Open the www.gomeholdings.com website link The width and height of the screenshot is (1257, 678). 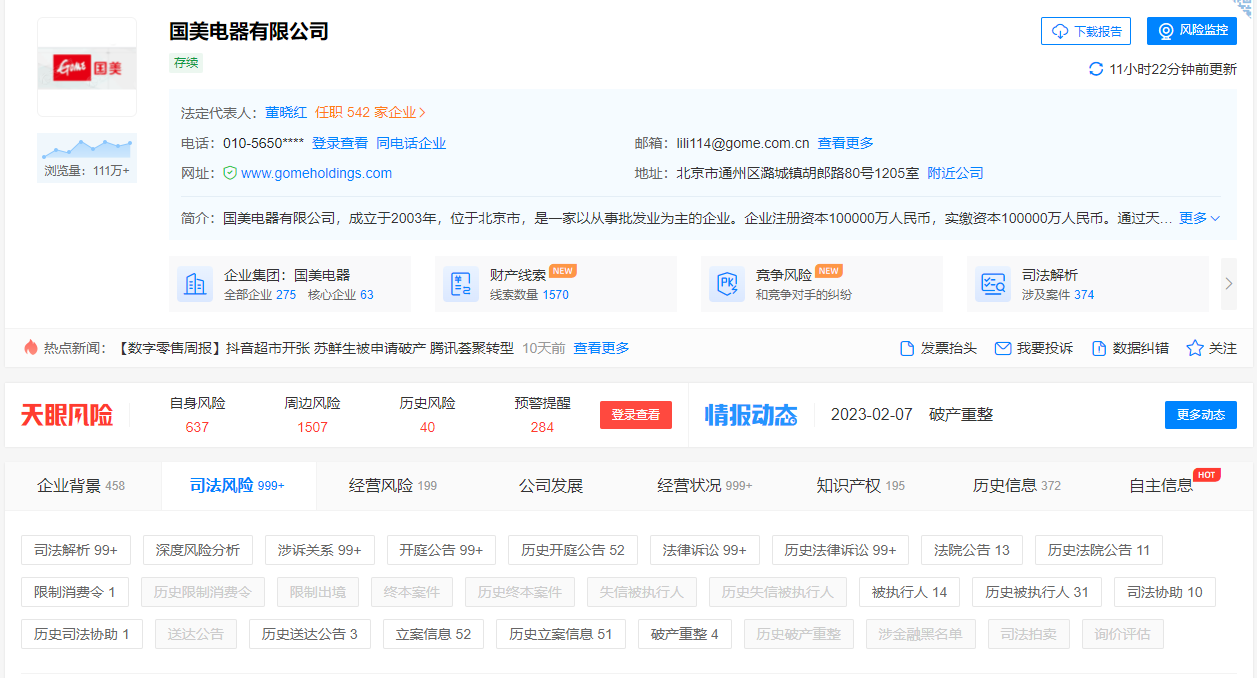pyautogui.click(x=316, y=173)
